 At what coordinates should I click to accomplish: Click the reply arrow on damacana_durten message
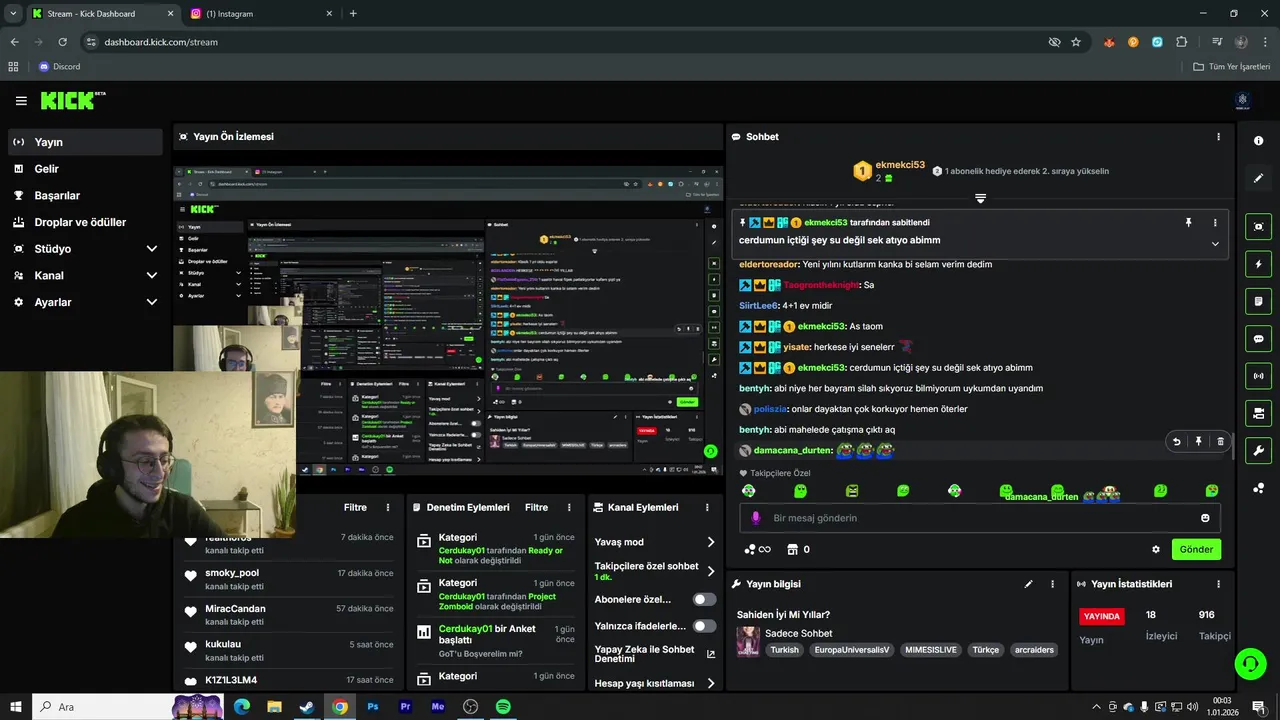tap(1176, 441)
